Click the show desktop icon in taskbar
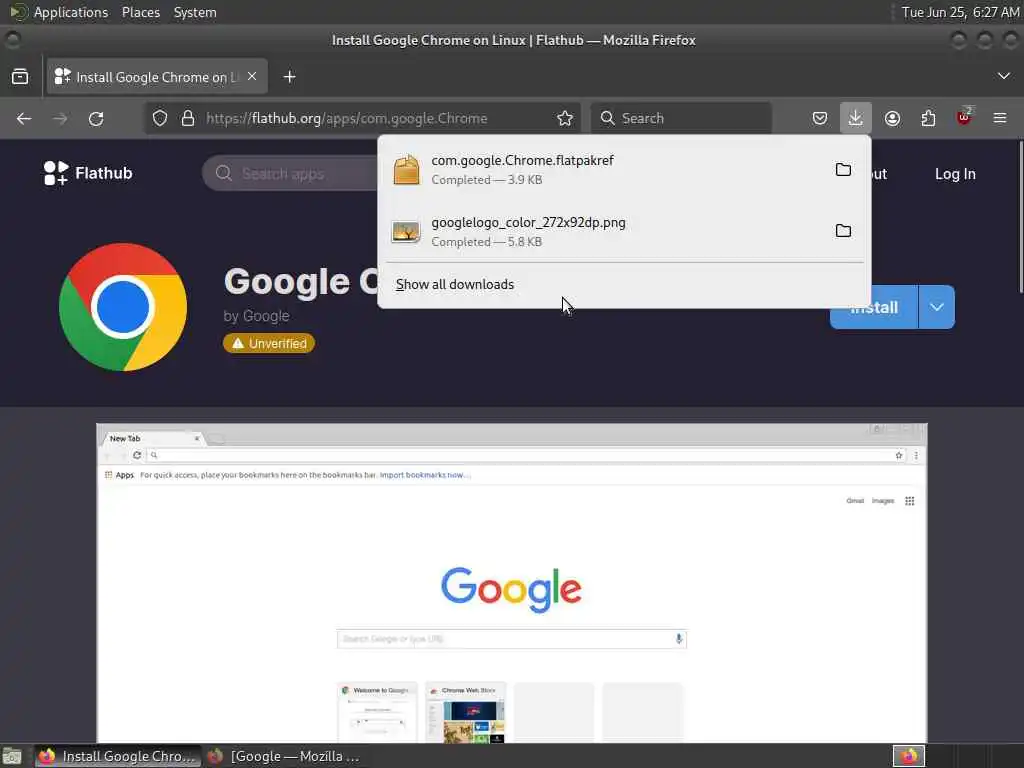This screenshot has height=768, width=1024. pos(12,756)
